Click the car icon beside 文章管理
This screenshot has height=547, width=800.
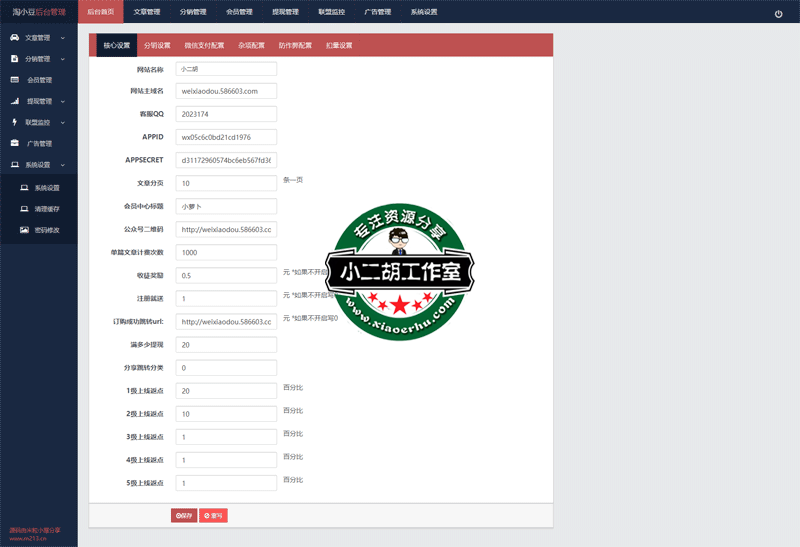[x=14, y=38]
